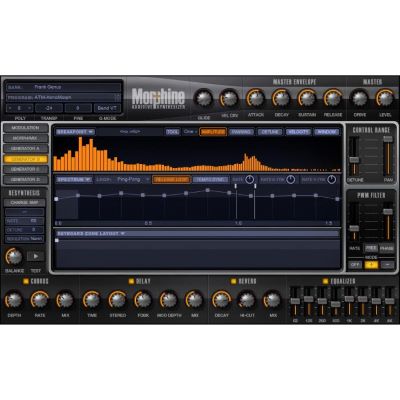Open the Modulation tab
The width and height of the screenshot is (400, 400).
click(x=25, y=128)
